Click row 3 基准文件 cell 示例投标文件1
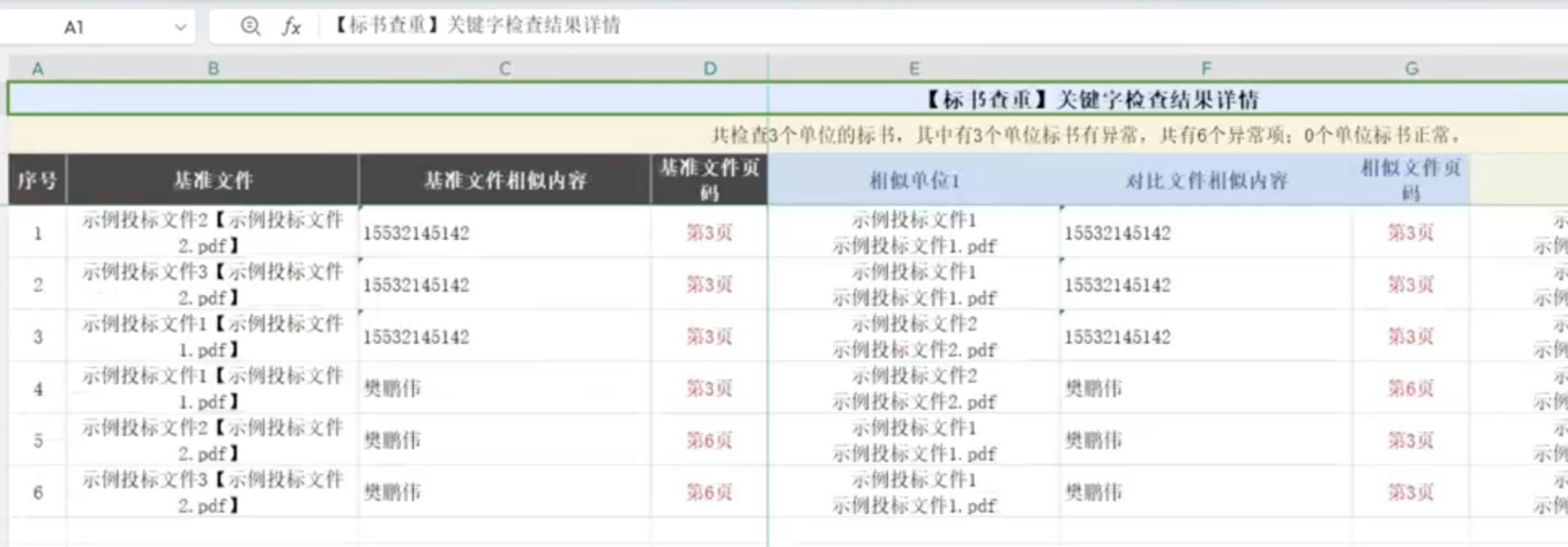This screenshot has width=1568, height=547. pos(213,336)
